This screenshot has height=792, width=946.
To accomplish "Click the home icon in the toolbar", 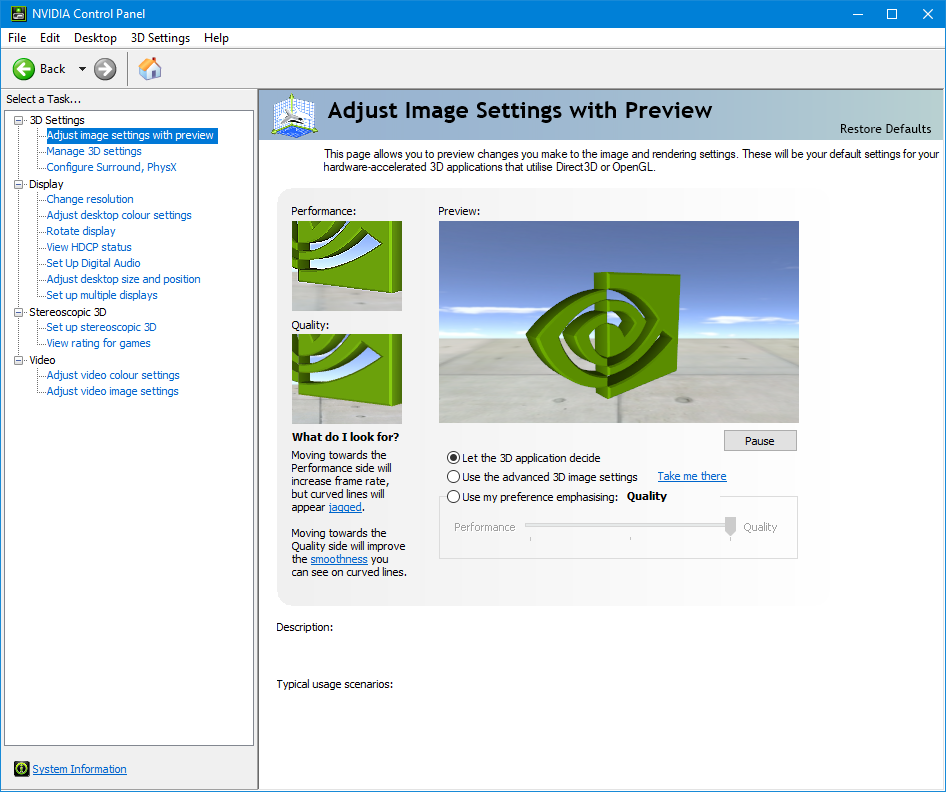I will click(x=150, y=69).
